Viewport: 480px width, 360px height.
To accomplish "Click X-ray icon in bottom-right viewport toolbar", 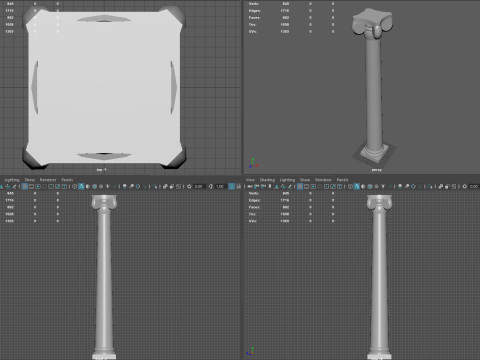I will click(x=441, y=187).
